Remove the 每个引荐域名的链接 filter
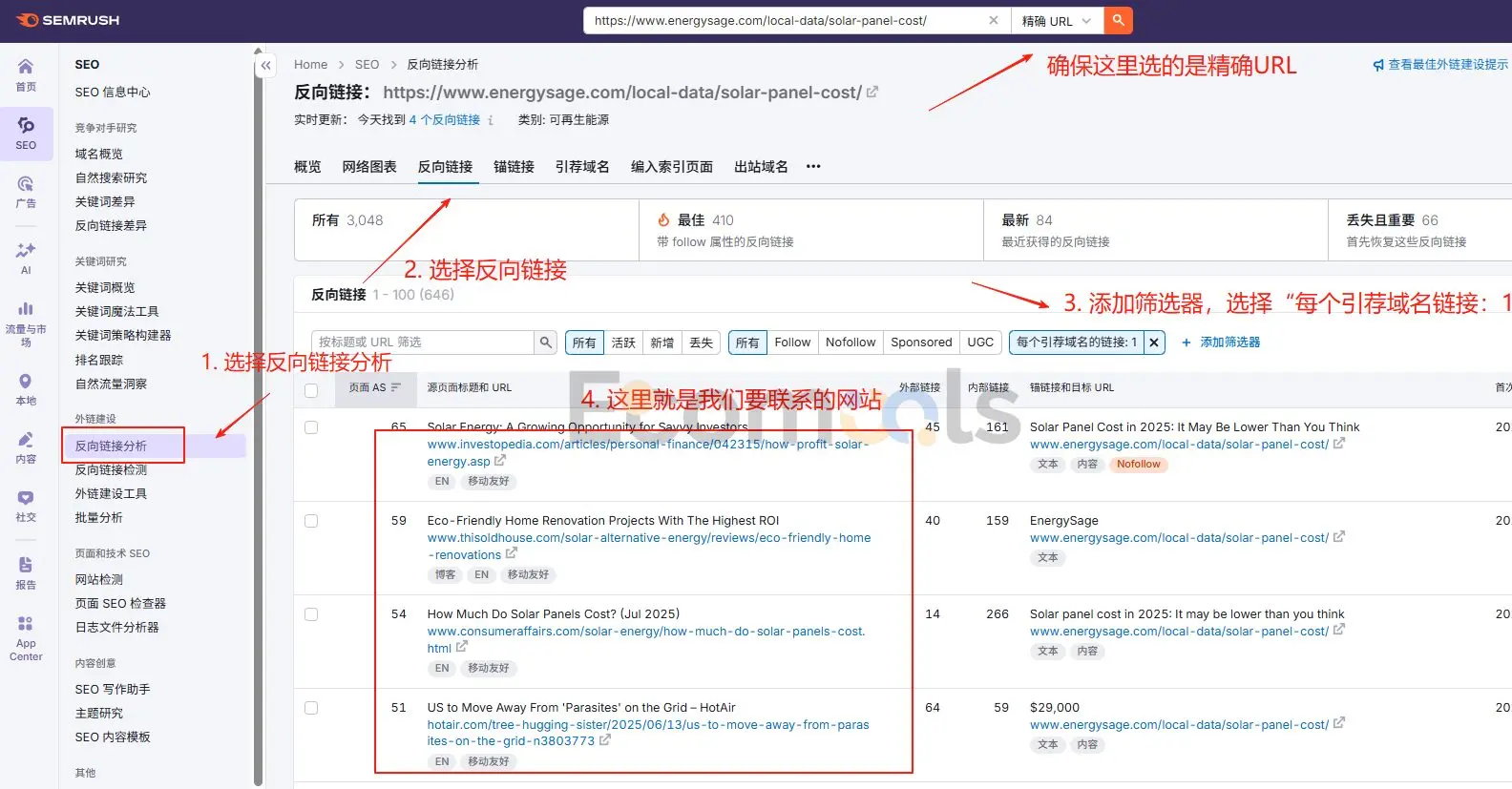 click(x=1154, y=343)
